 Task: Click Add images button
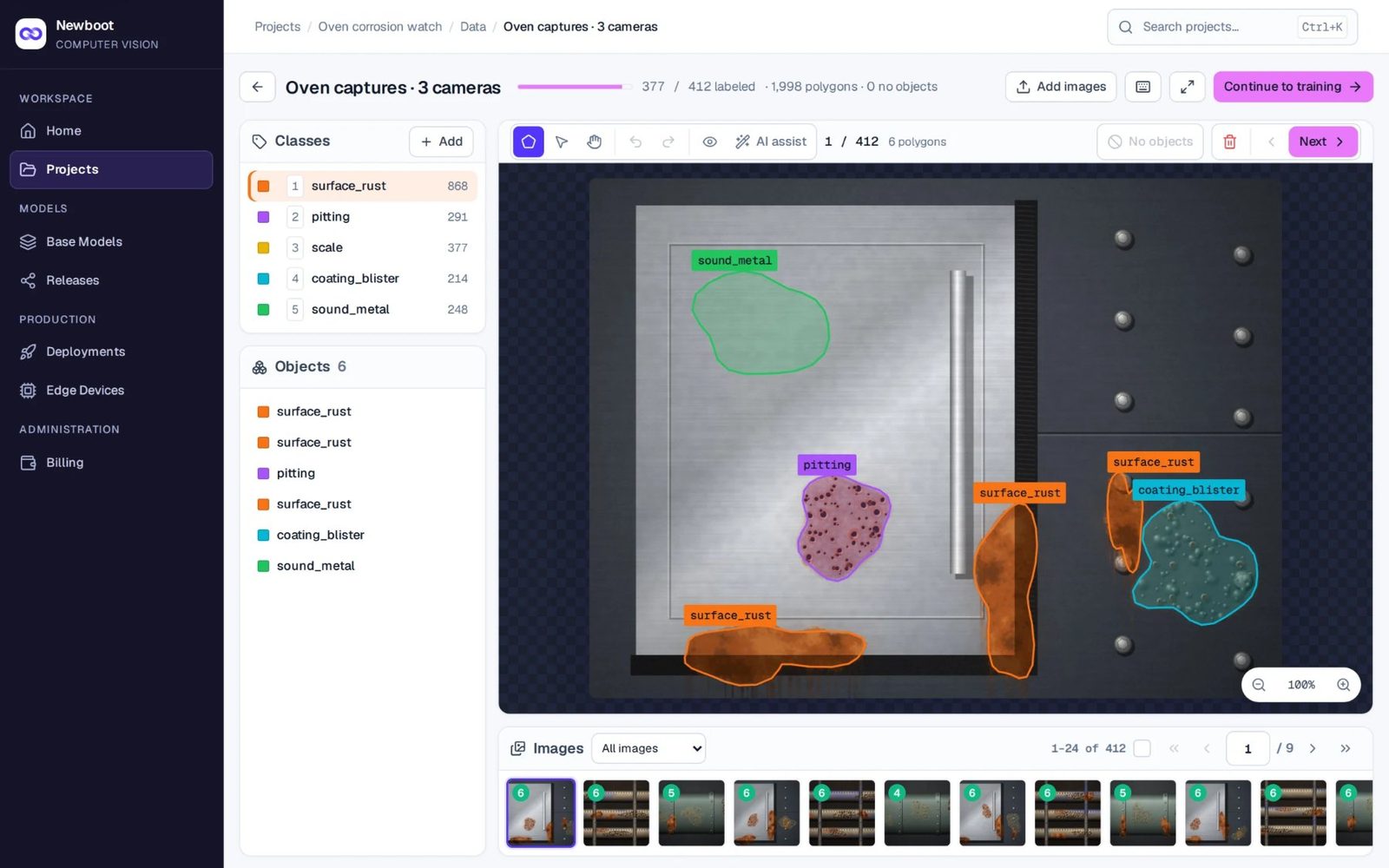(1061, 87)
